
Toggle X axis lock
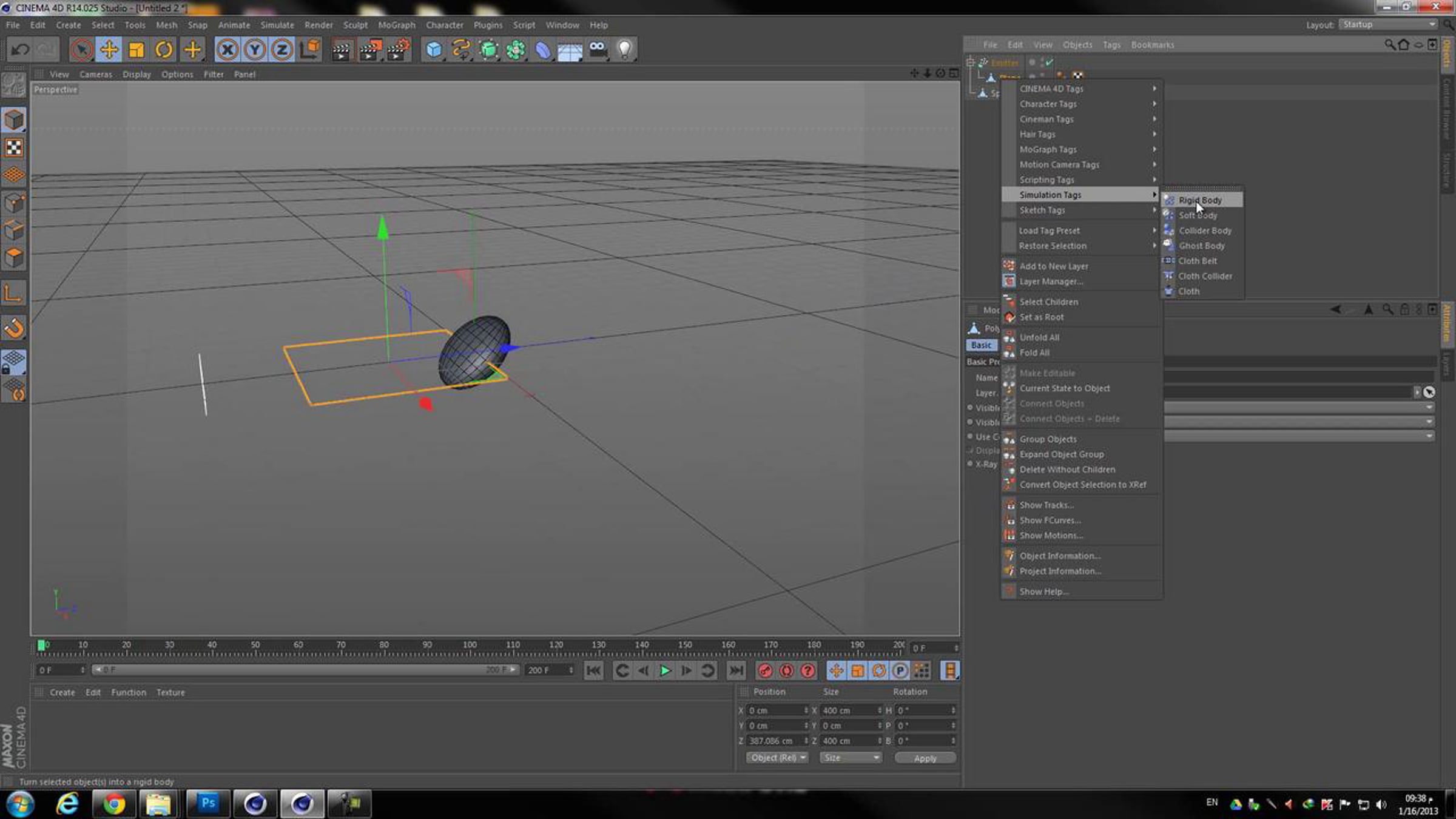227,50
